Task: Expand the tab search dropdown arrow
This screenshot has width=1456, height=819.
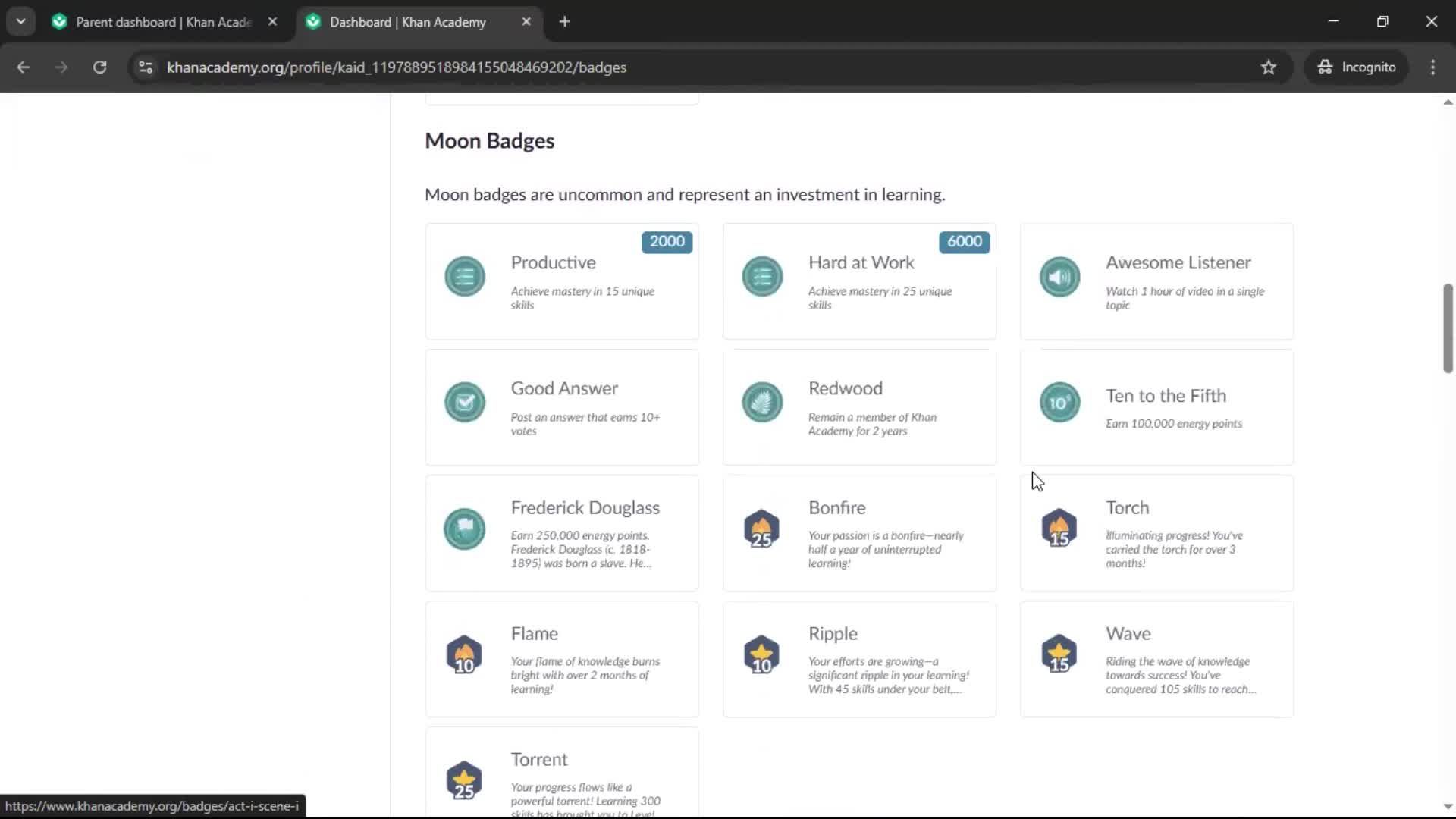Action: pos(20,21)
